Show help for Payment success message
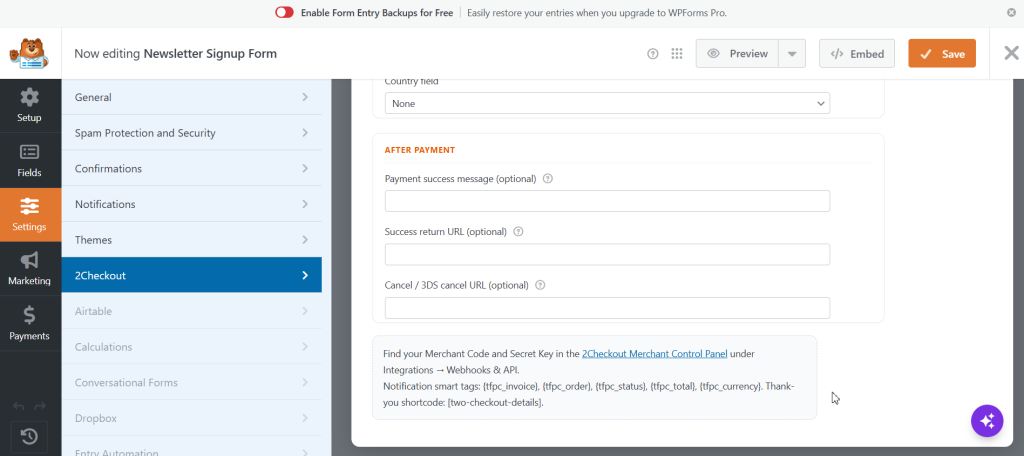Screen dimensions: 1024x456 [548, 178]
